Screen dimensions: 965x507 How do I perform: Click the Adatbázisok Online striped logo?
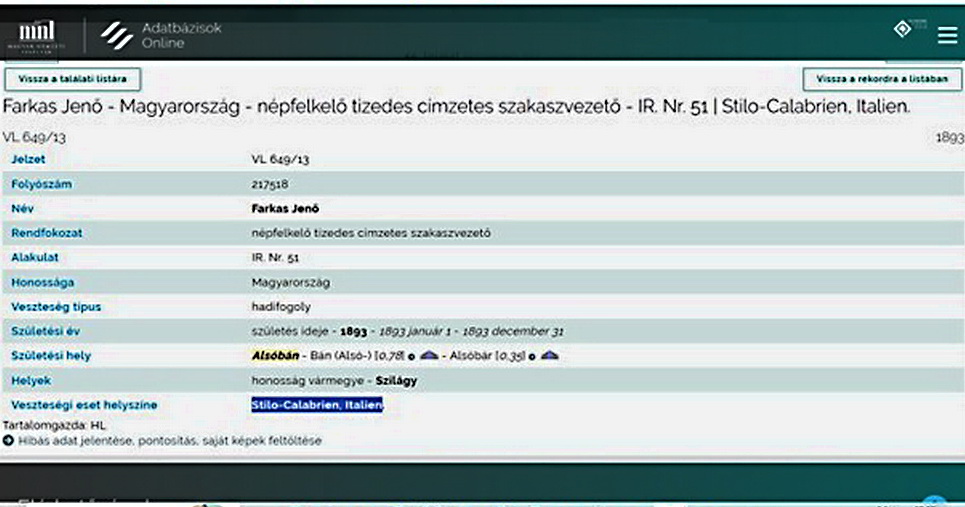[x=117, y=36]
